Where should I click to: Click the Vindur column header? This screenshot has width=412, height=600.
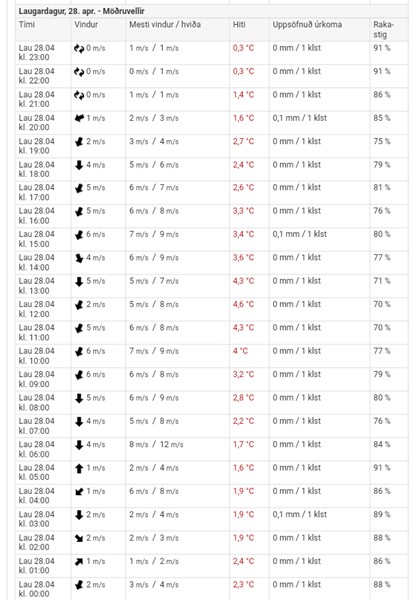pyautogui.click(x=86, y=24)
